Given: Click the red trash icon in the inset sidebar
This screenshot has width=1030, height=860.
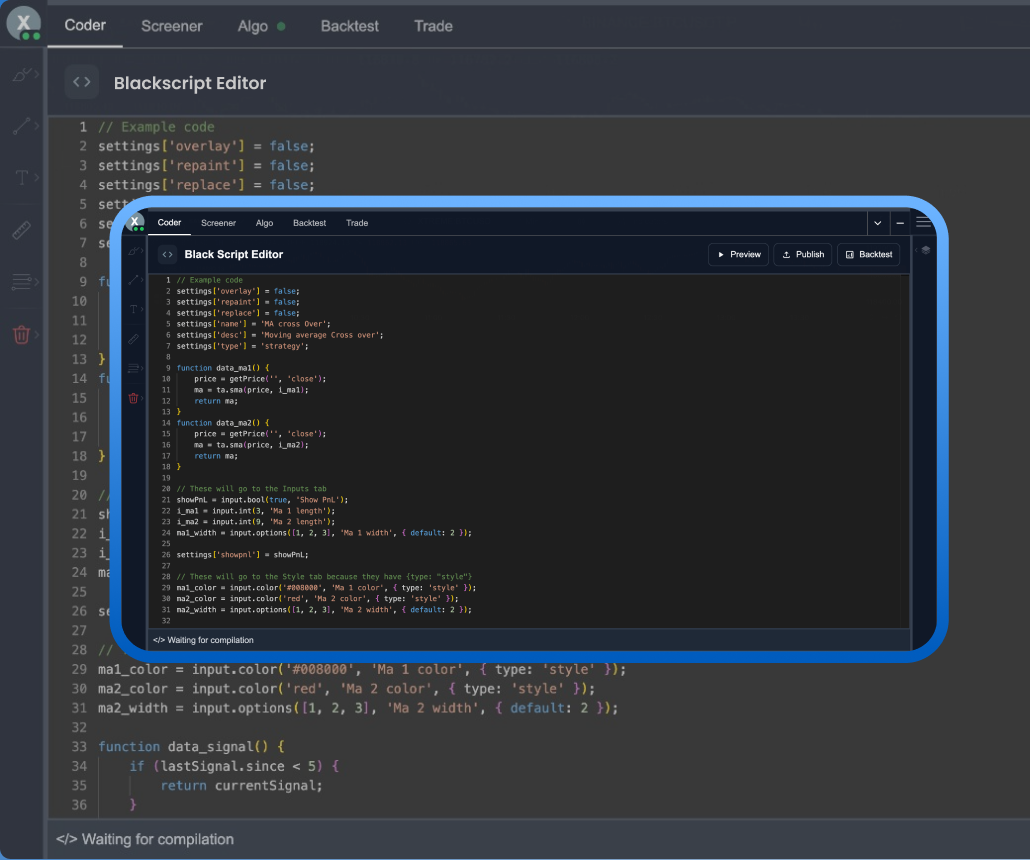Looking at the screenshot, I should pos(133,398).
